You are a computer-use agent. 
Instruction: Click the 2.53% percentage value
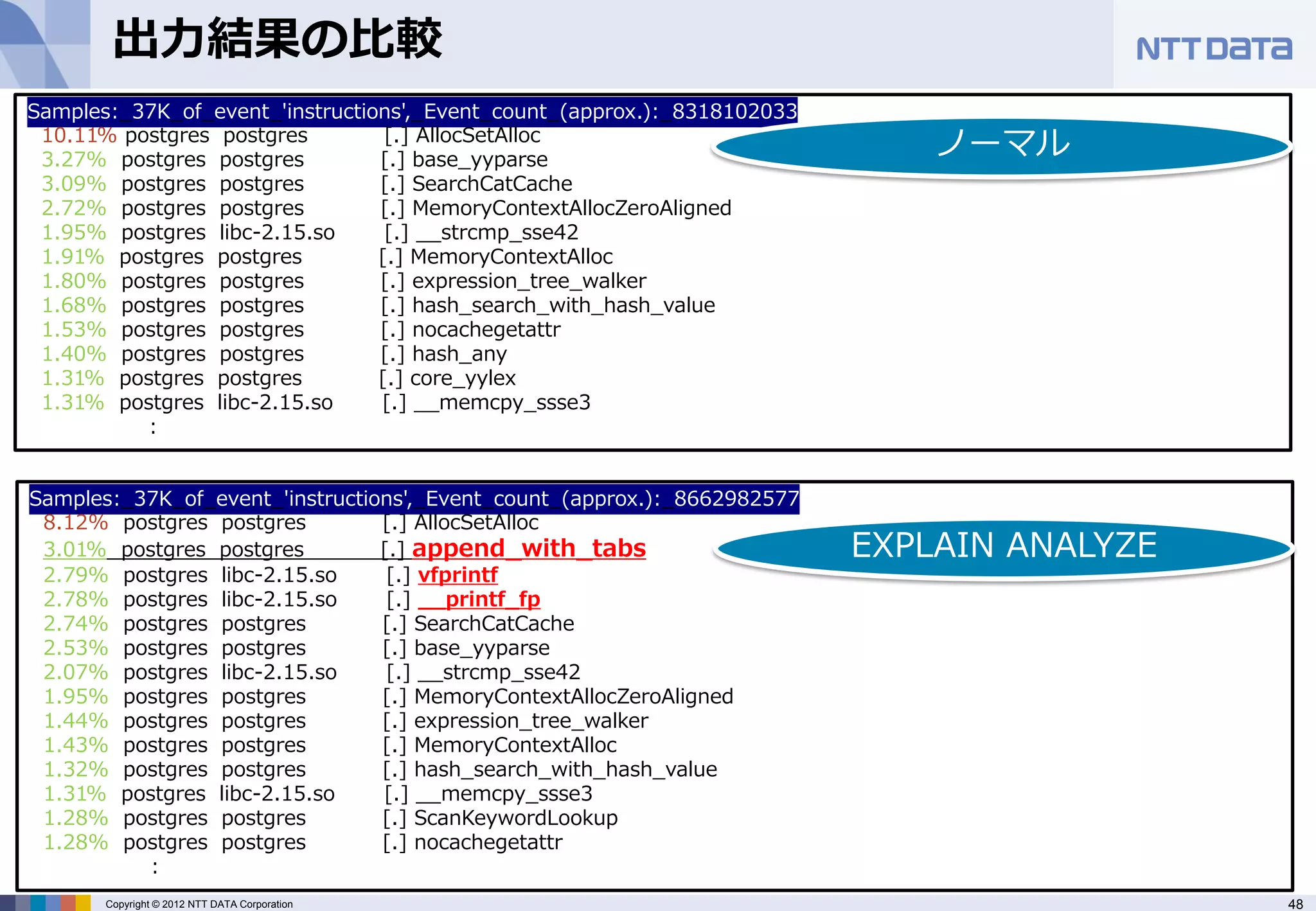76,648
